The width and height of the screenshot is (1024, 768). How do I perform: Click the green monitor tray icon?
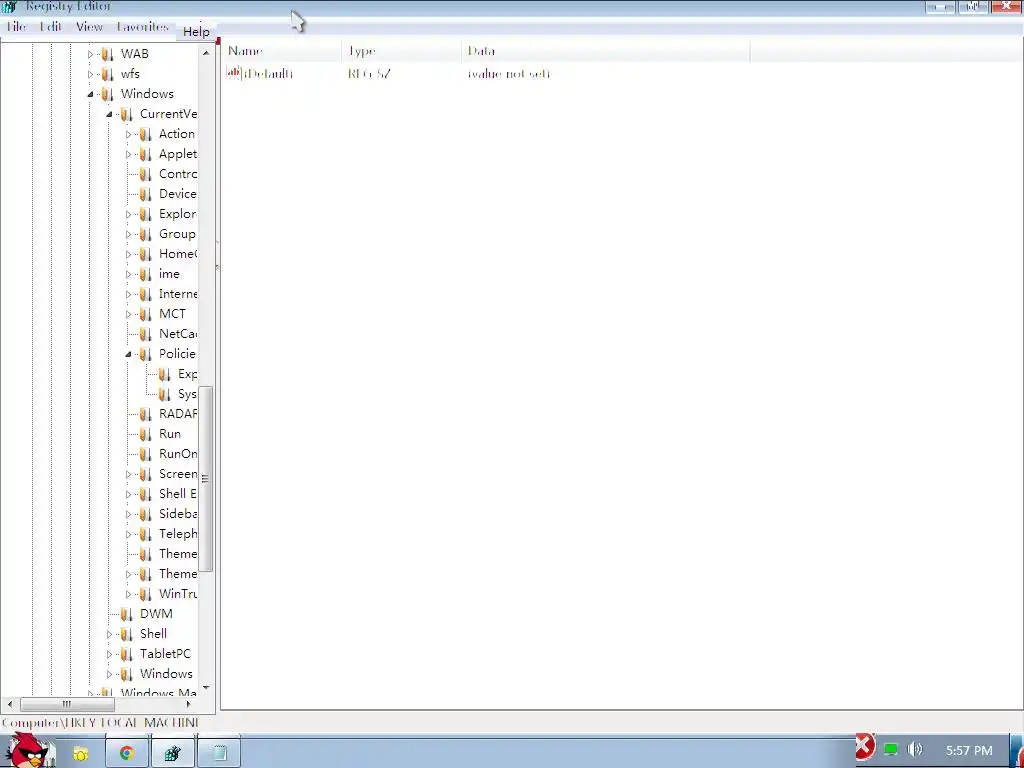pos(891,750)
